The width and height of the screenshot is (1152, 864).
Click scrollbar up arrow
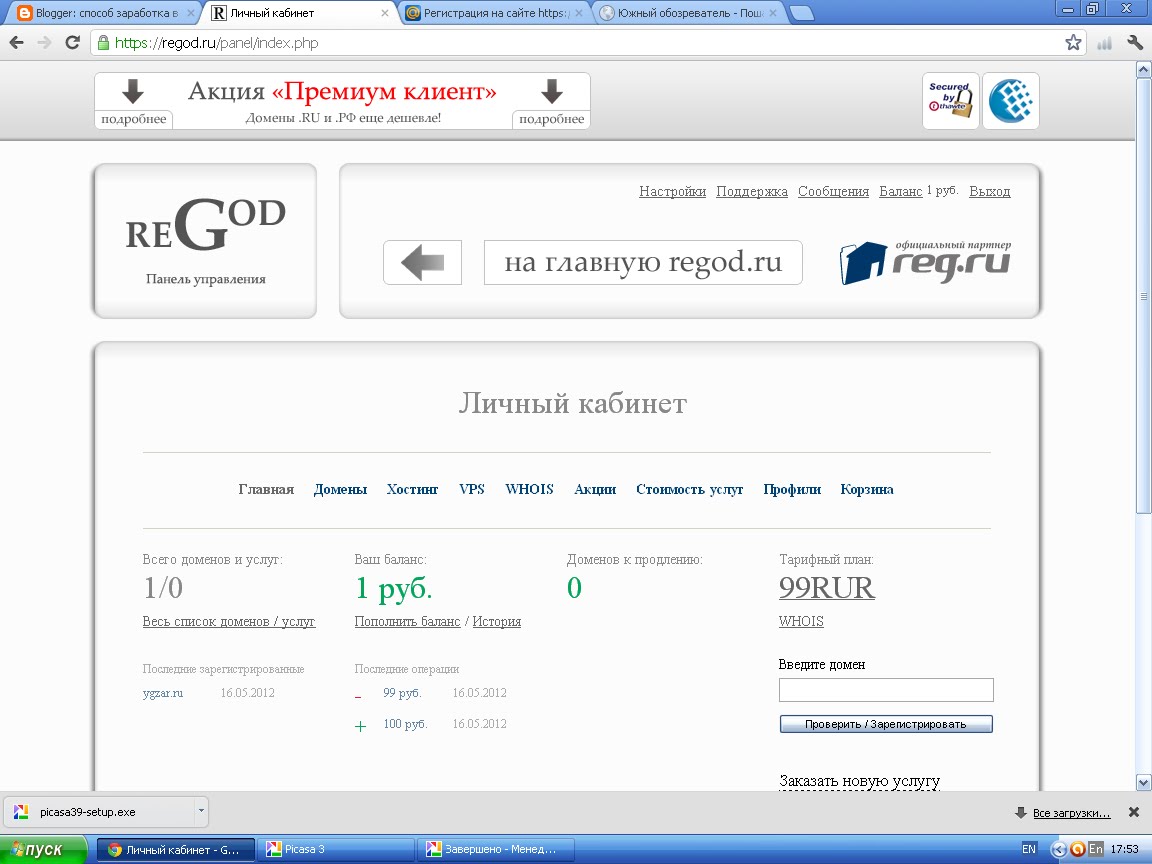(1143, 71)
